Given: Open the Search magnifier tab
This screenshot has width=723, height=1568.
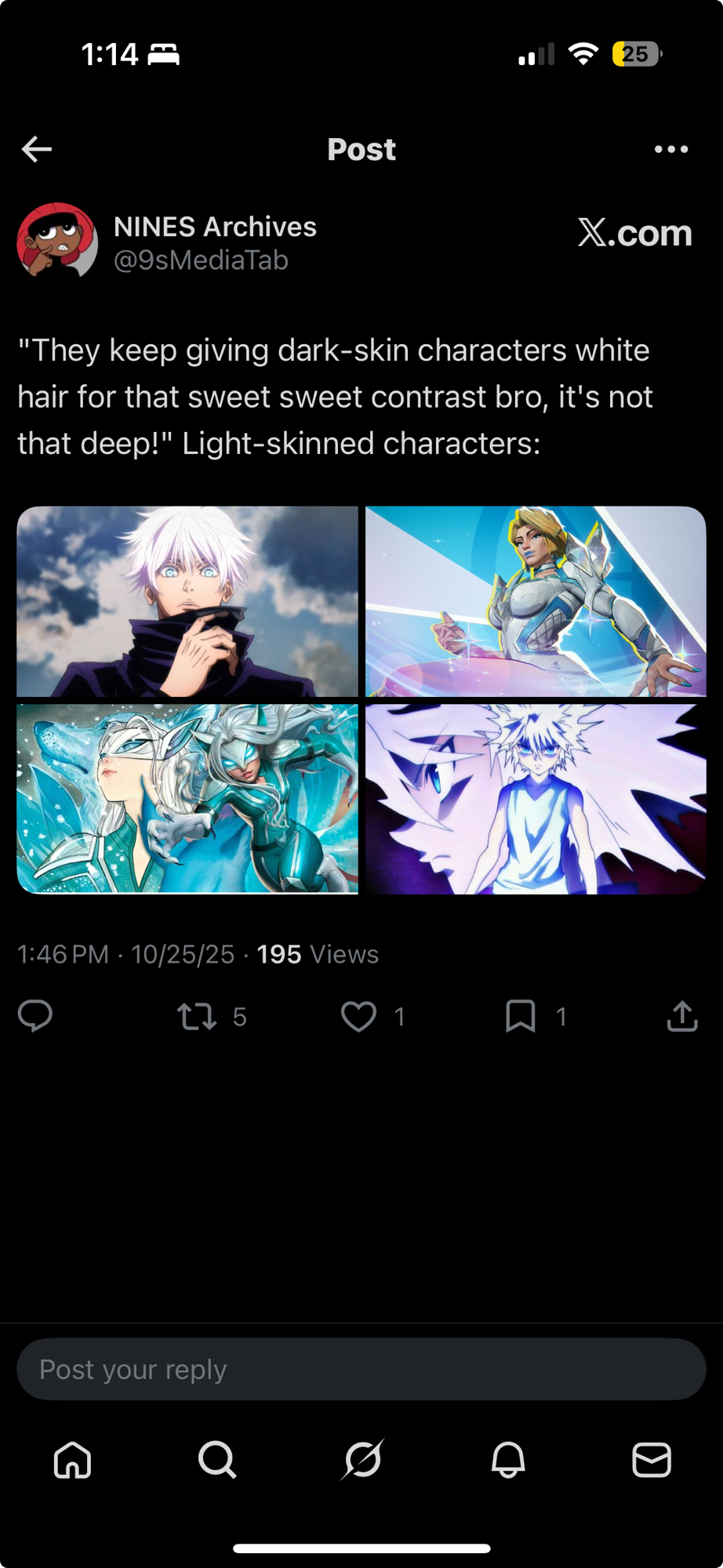Looking at the screenshot, I should point(217,1460).
